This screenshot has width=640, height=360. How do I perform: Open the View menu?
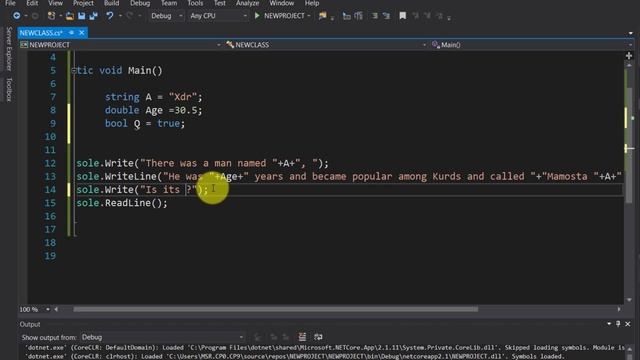(x=55, y=3)
